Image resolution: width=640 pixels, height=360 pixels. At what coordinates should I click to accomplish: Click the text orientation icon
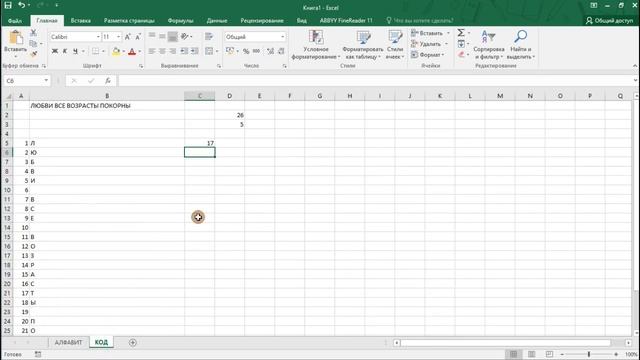tap(185, 36)
